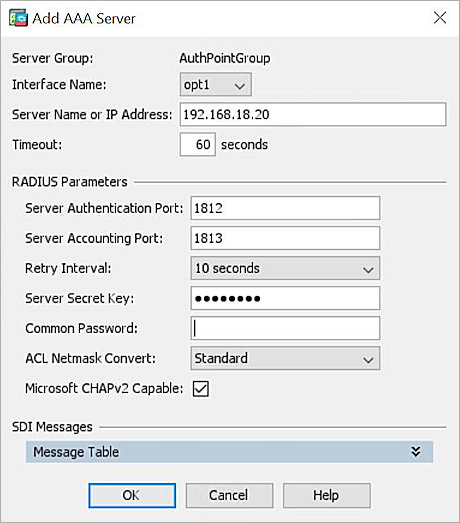This screenshot has width=460, height=523.
Task: Uncheck Microsoft CHAPv2 Capable checkbox
Action: click(201, 389)
